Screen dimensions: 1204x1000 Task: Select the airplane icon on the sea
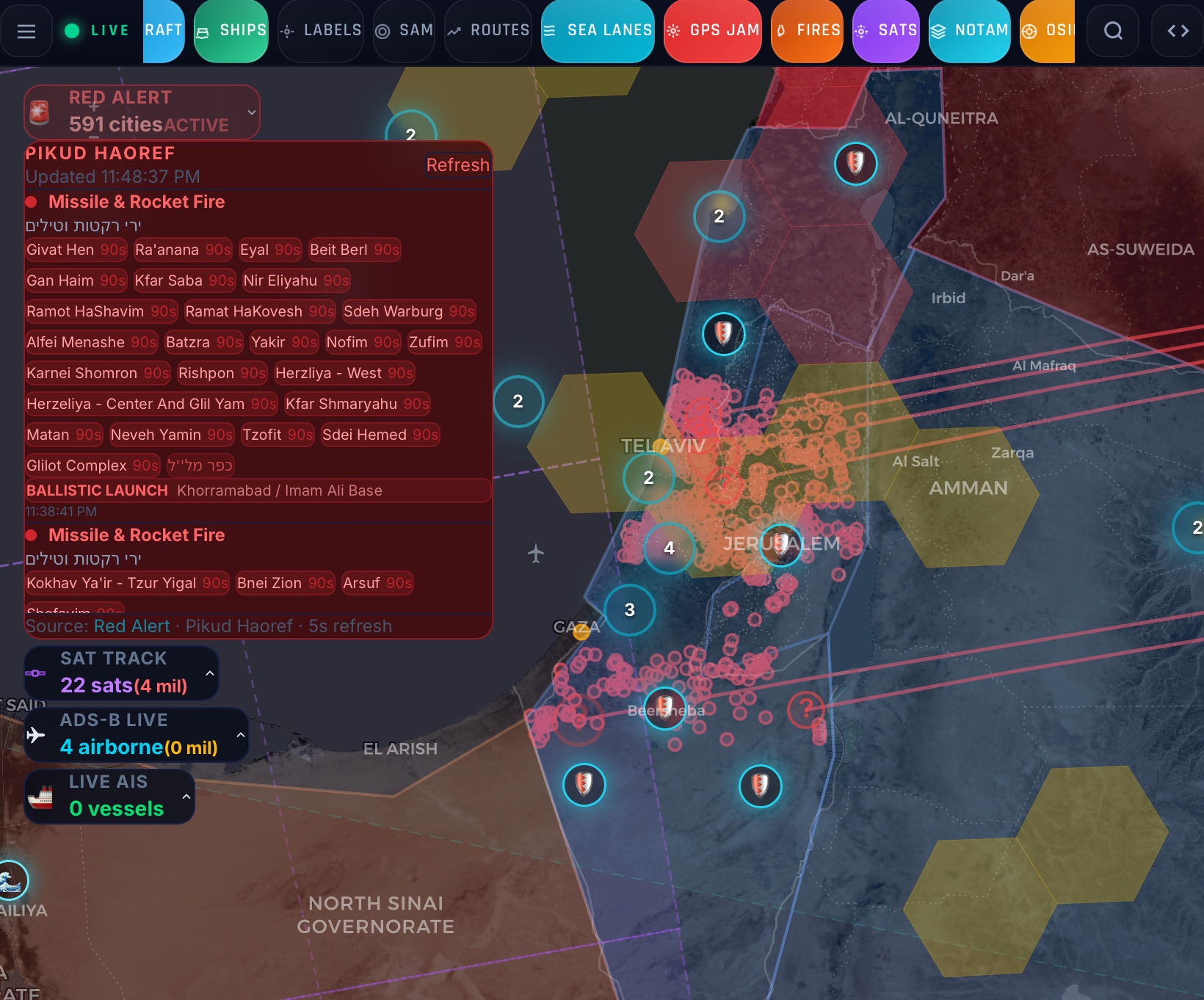coord(536,553)
